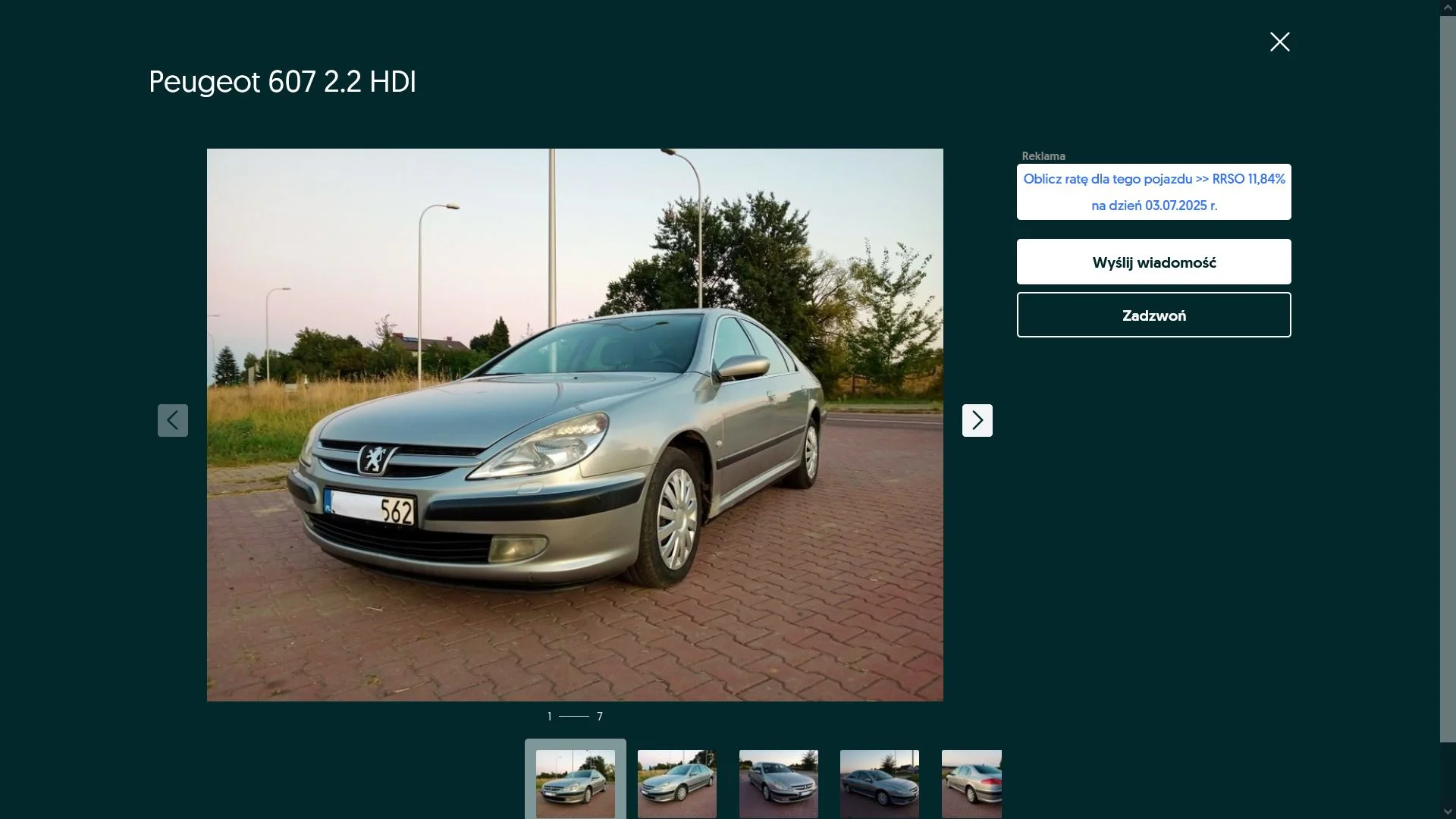
Task: Go to previous photo with left arrow
Action: [173, 420]
